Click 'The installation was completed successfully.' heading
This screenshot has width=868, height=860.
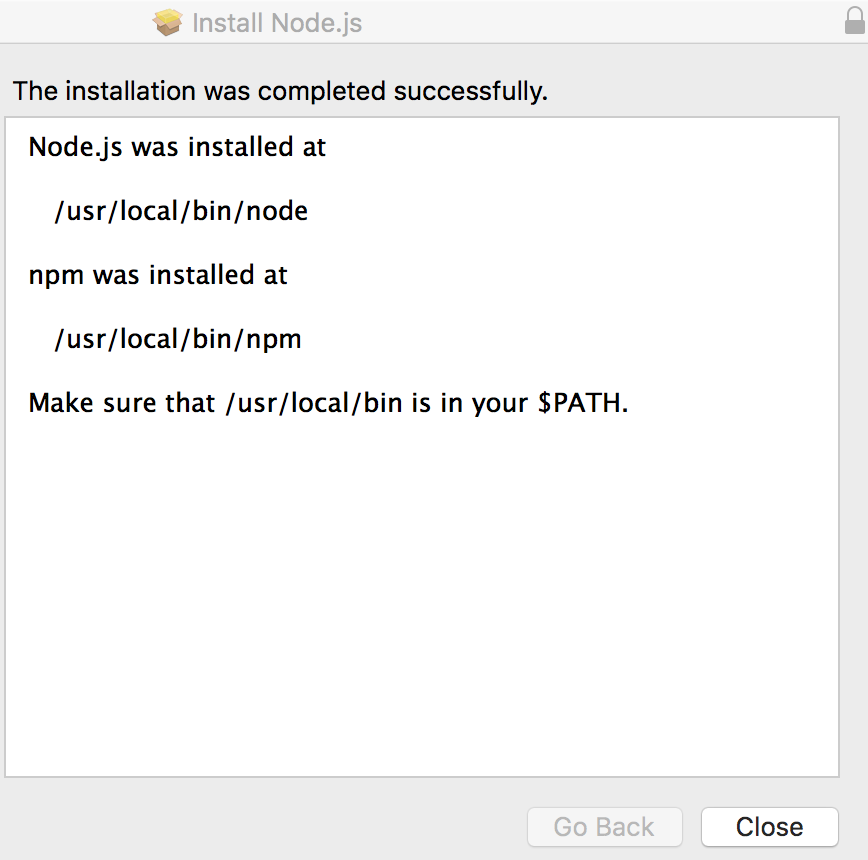(x=280, y=91)
